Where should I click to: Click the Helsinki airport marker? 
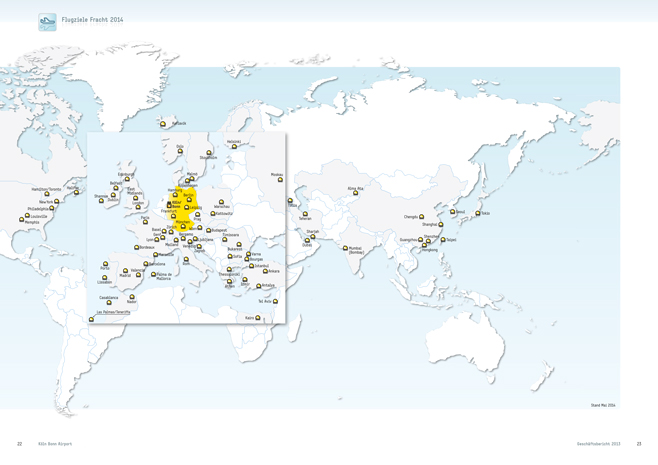(x=234, y=148)
